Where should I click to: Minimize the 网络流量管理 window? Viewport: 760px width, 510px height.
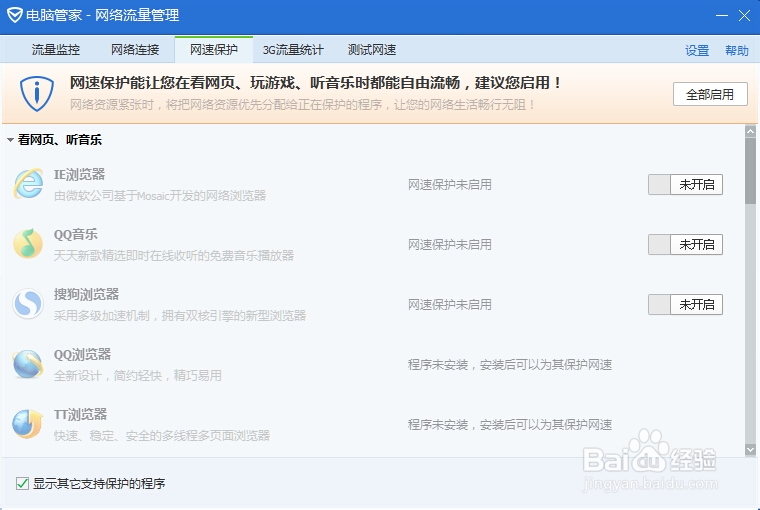(722, 16)
